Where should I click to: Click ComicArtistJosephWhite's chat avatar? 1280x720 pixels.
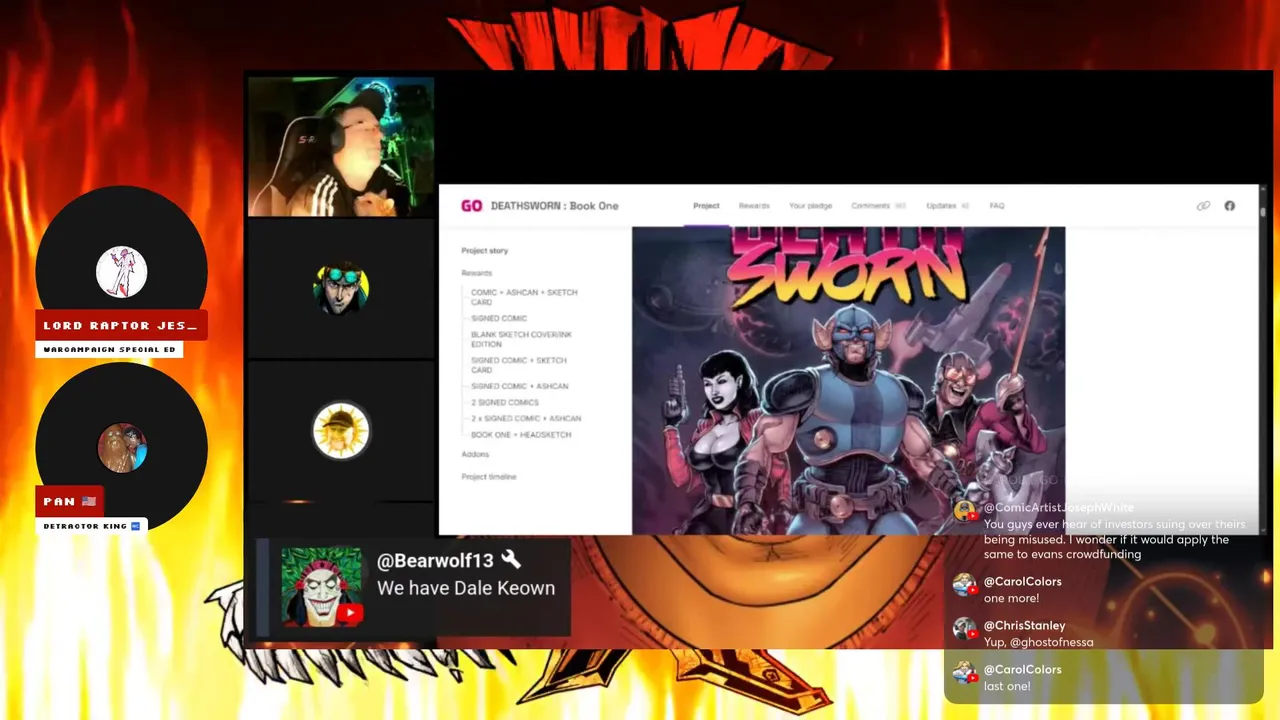pos(964,510)
